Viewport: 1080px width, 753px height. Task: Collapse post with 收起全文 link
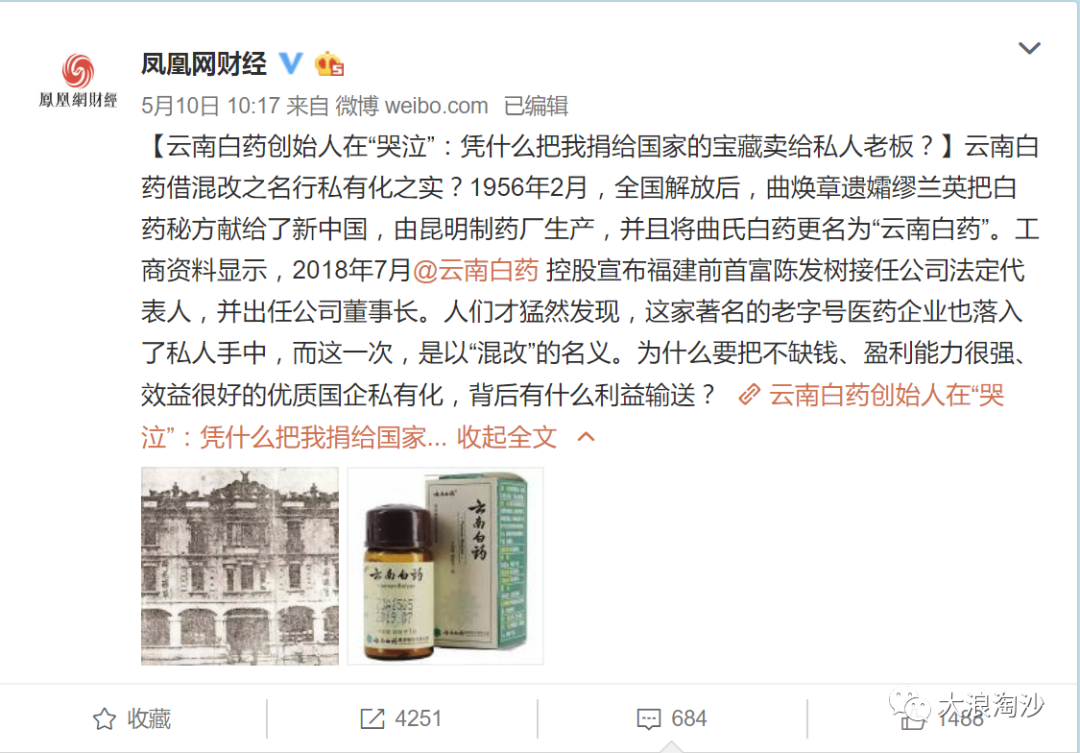(x=507, y=437)
